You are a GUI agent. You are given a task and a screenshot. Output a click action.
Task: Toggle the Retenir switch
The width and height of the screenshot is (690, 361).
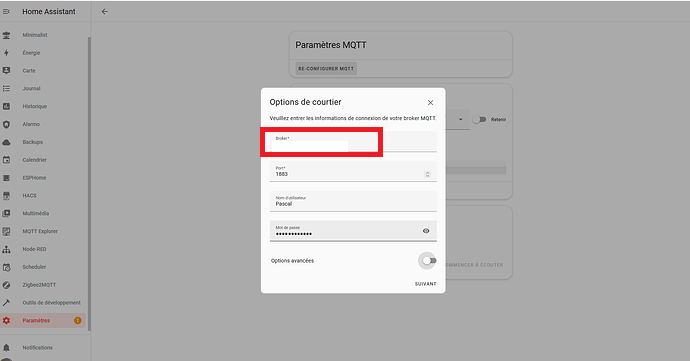(x=479, y=119)
